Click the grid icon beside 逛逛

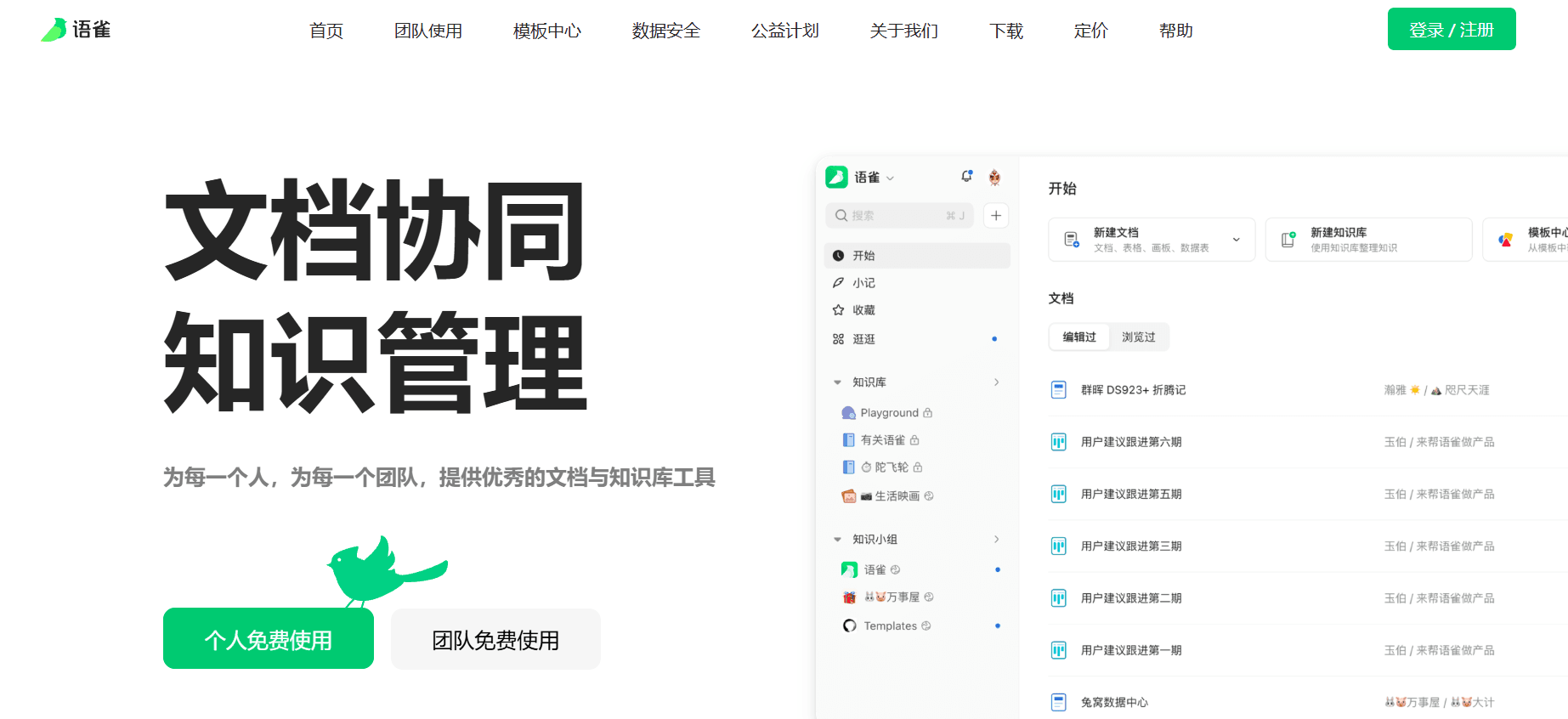click(838, 339)
